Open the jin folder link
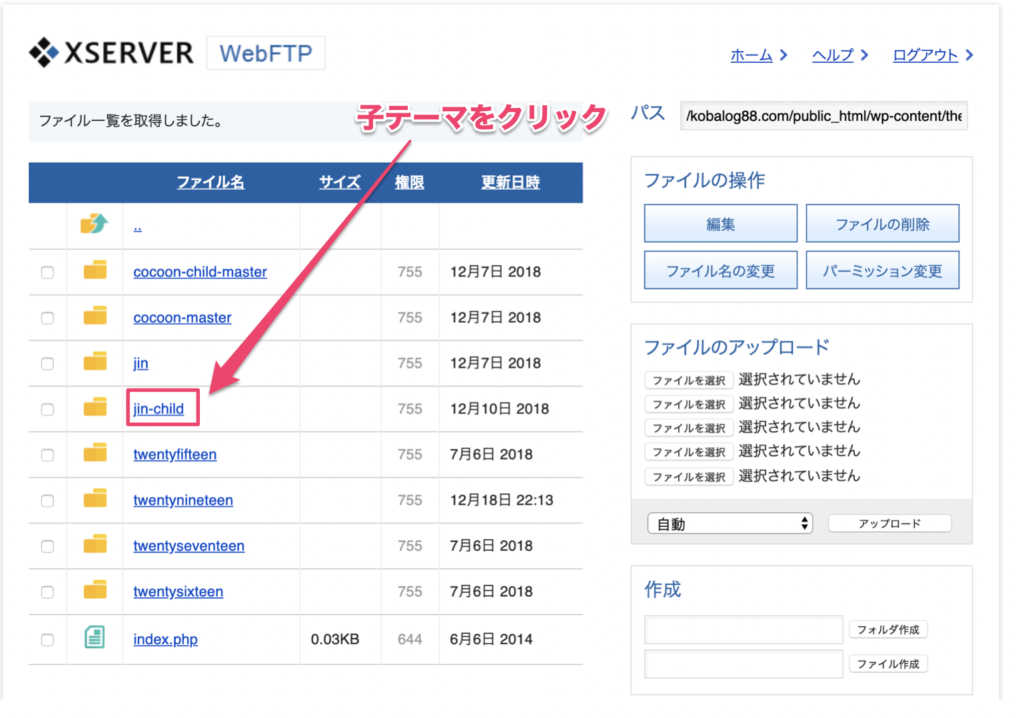Screen dimensions: 1024x718 point(140,363)
